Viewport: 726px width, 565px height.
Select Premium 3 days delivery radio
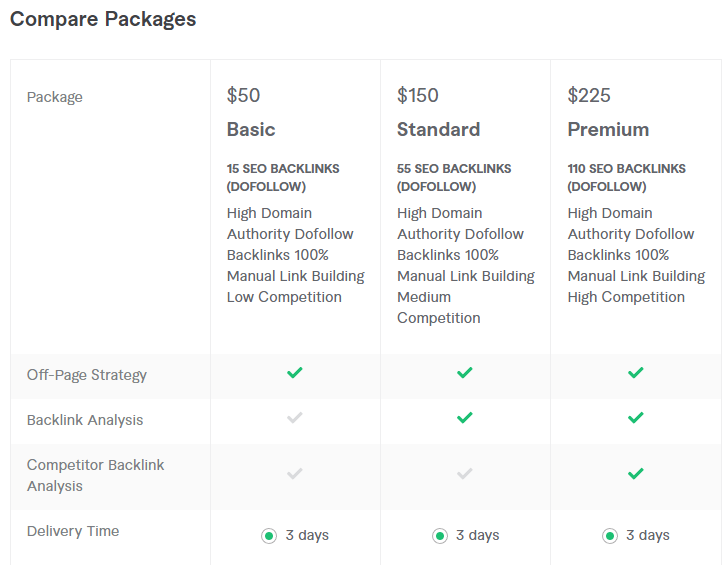610,536
